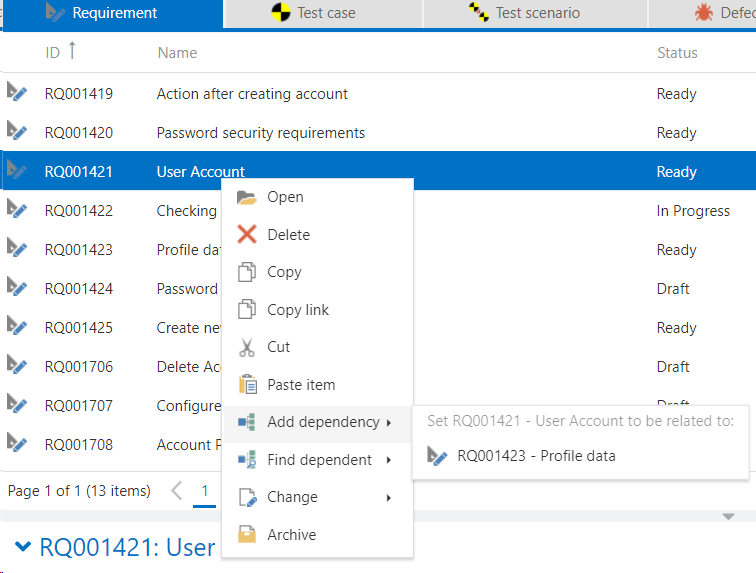Choose Copy from the context menu
This screenshot has height=573, width=756.
284,272
